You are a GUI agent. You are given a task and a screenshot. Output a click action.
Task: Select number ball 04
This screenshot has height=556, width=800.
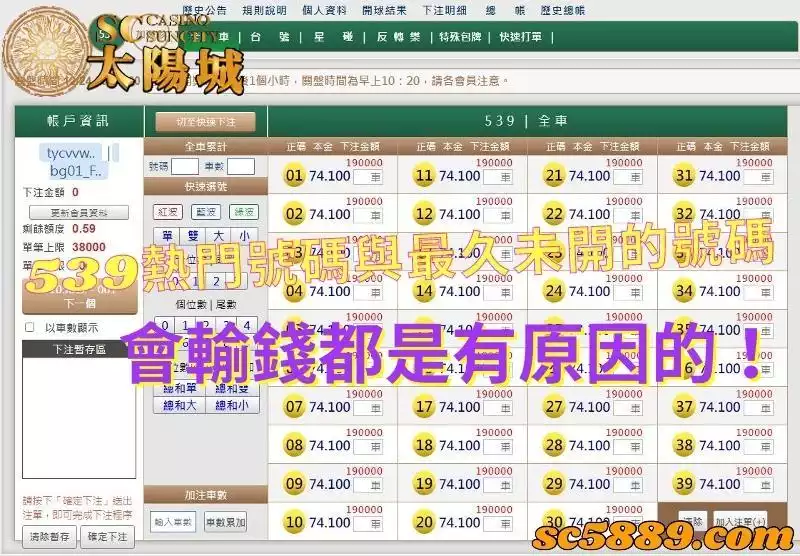294,292
